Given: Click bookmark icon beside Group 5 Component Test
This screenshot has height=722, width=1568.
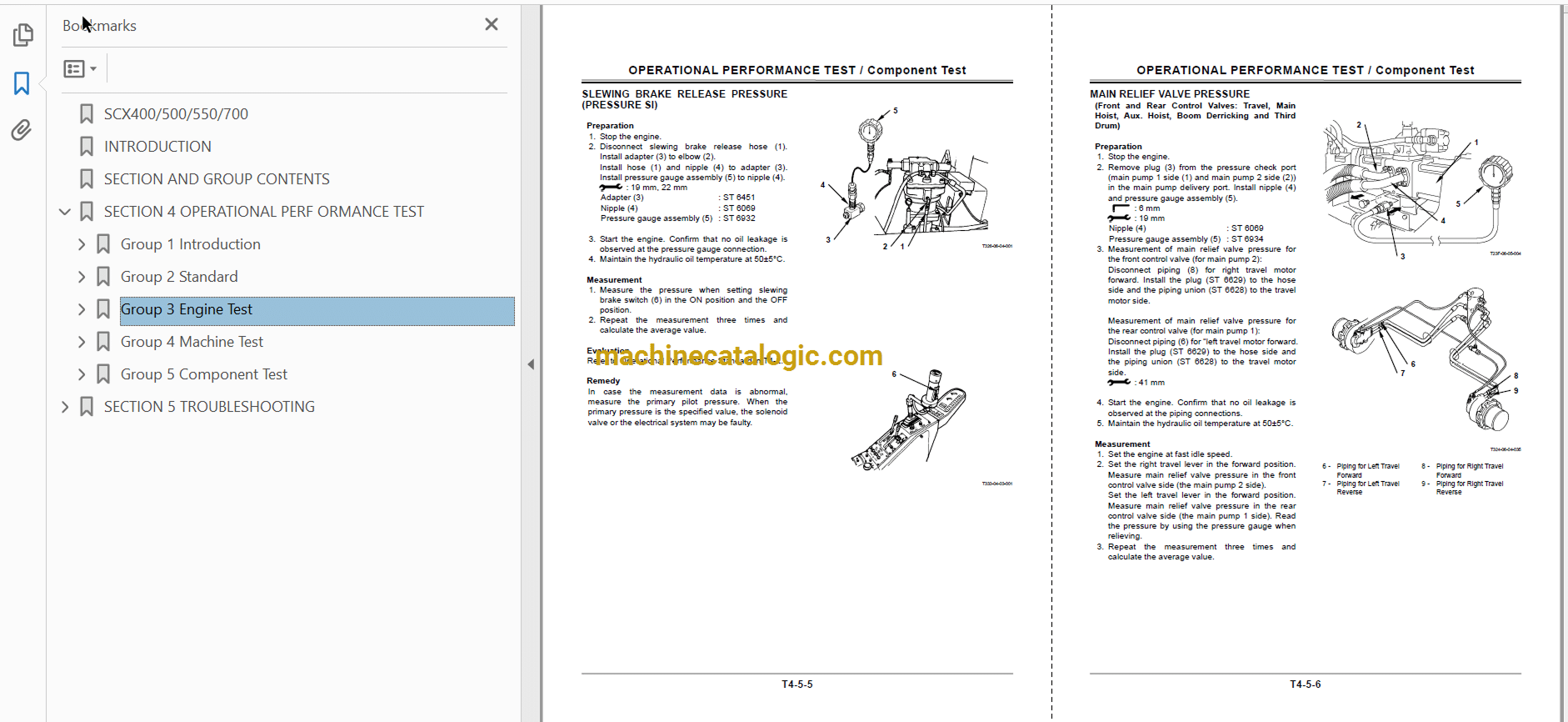Looking at the screenshot, I should pos(103,374).
